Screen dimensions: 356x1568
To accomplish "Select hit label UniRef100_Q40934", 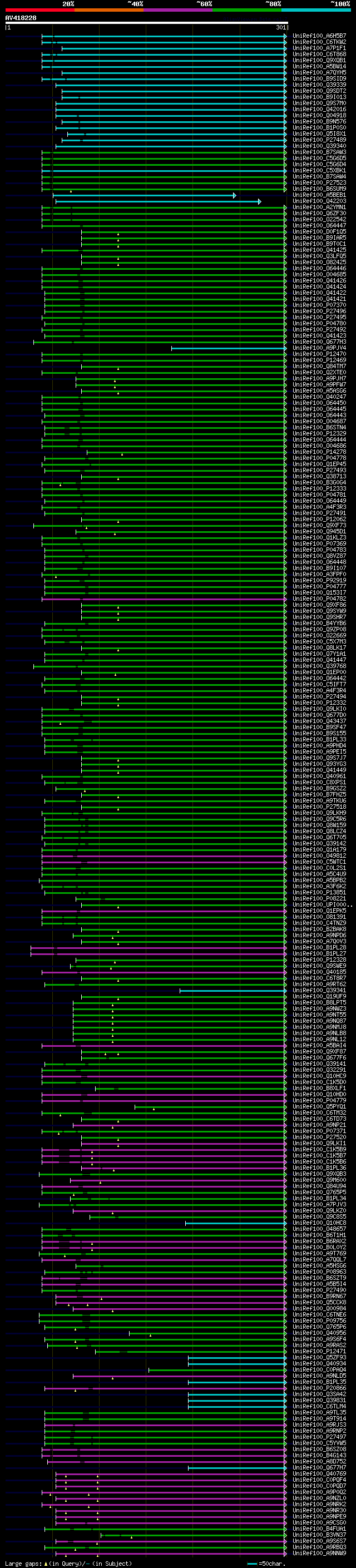I will pos(319,1363).
